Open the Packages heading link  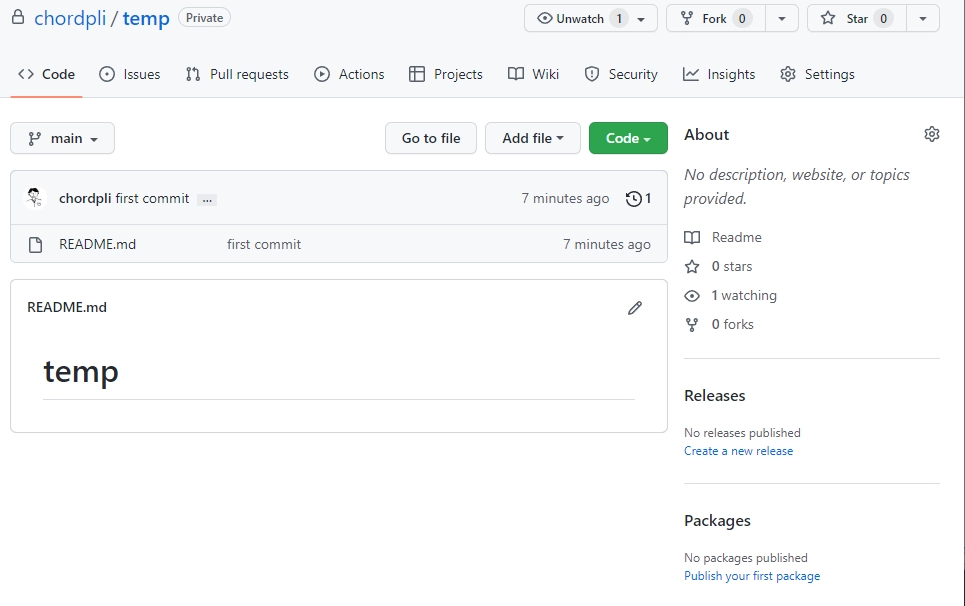718,521
